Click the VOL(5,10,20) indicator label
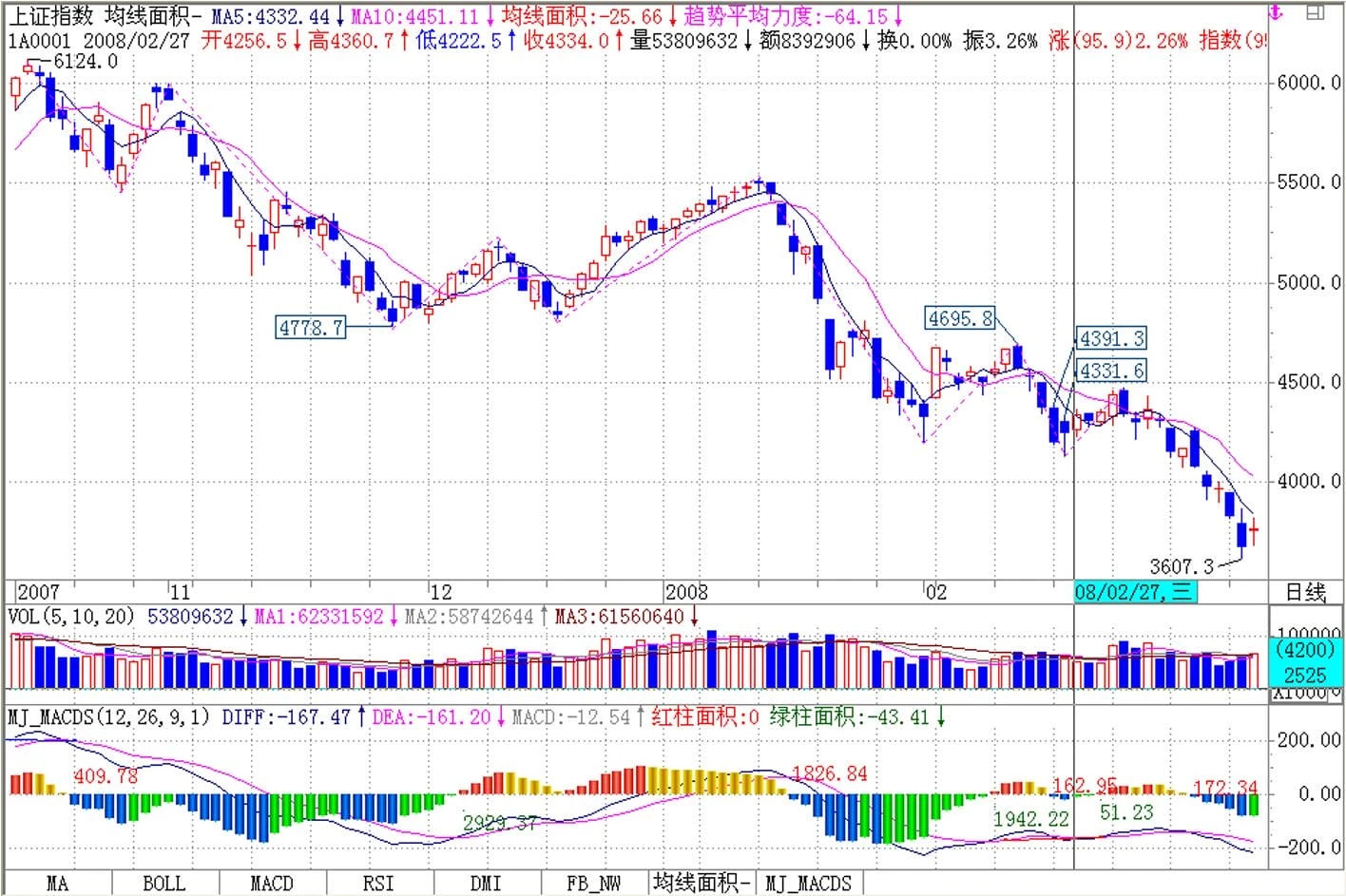This screenshot has height=896, width=1346. click(x=71, y=617)
